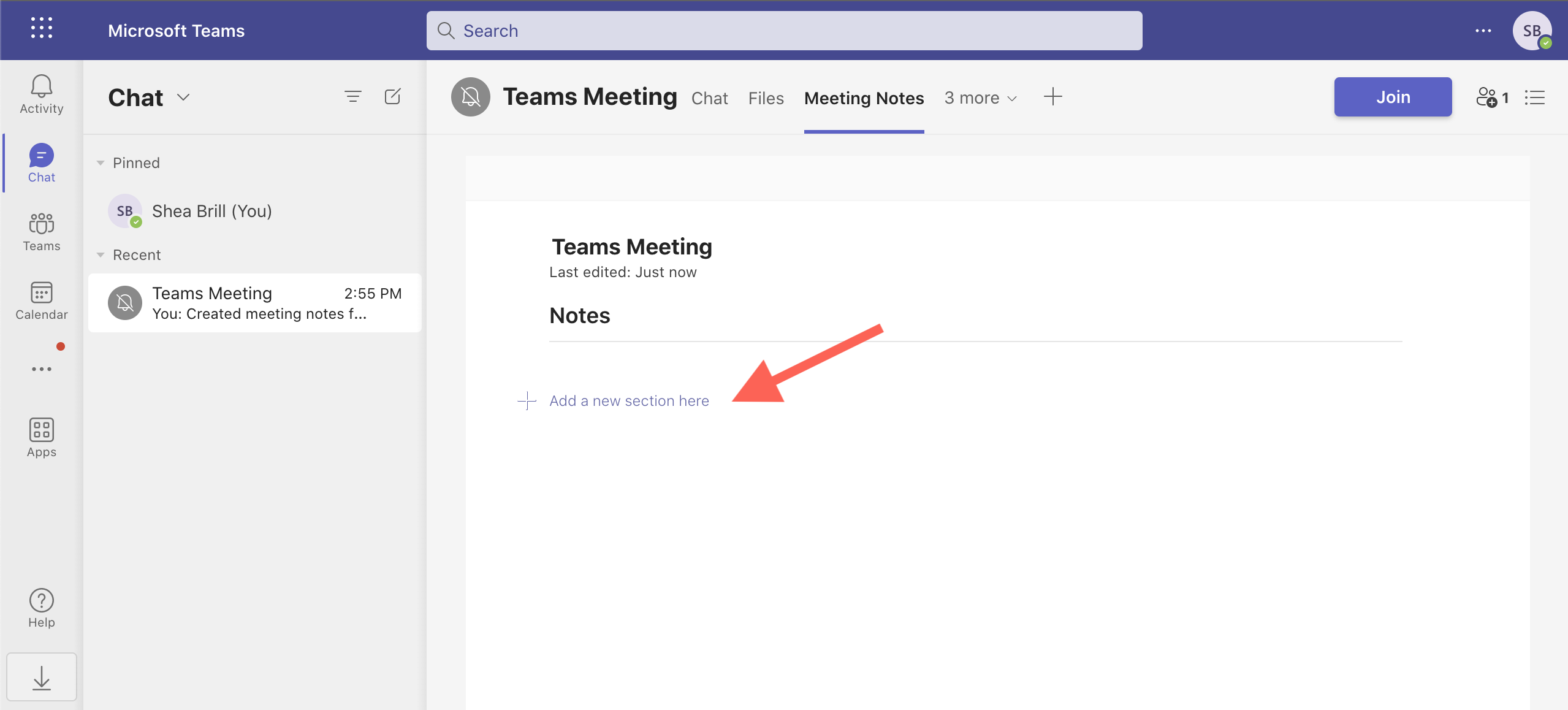This screenshot has width=1568, height=710.
Task: Click the muted avatar in Recent chat row
Action: (x=125, y=303)
